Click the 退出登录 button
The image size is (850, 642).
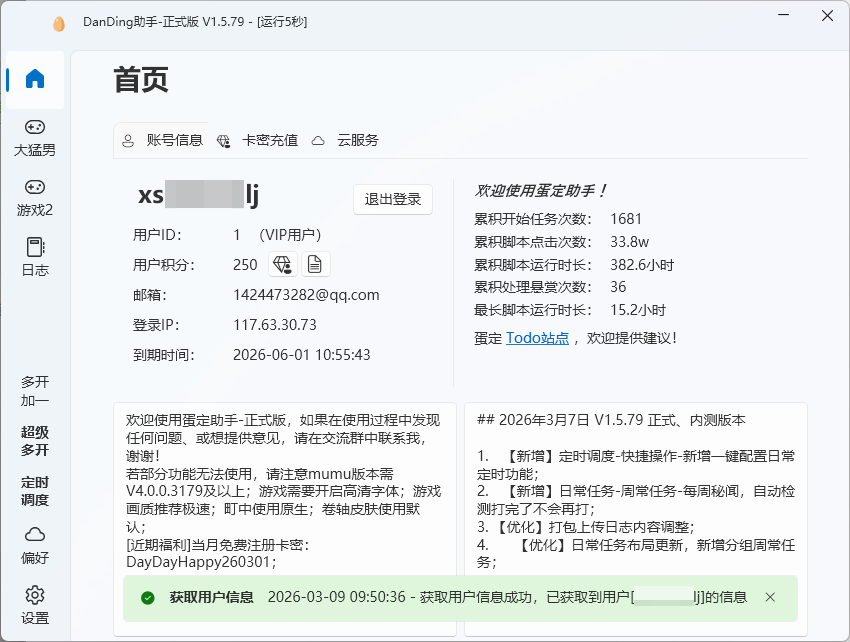393,199
